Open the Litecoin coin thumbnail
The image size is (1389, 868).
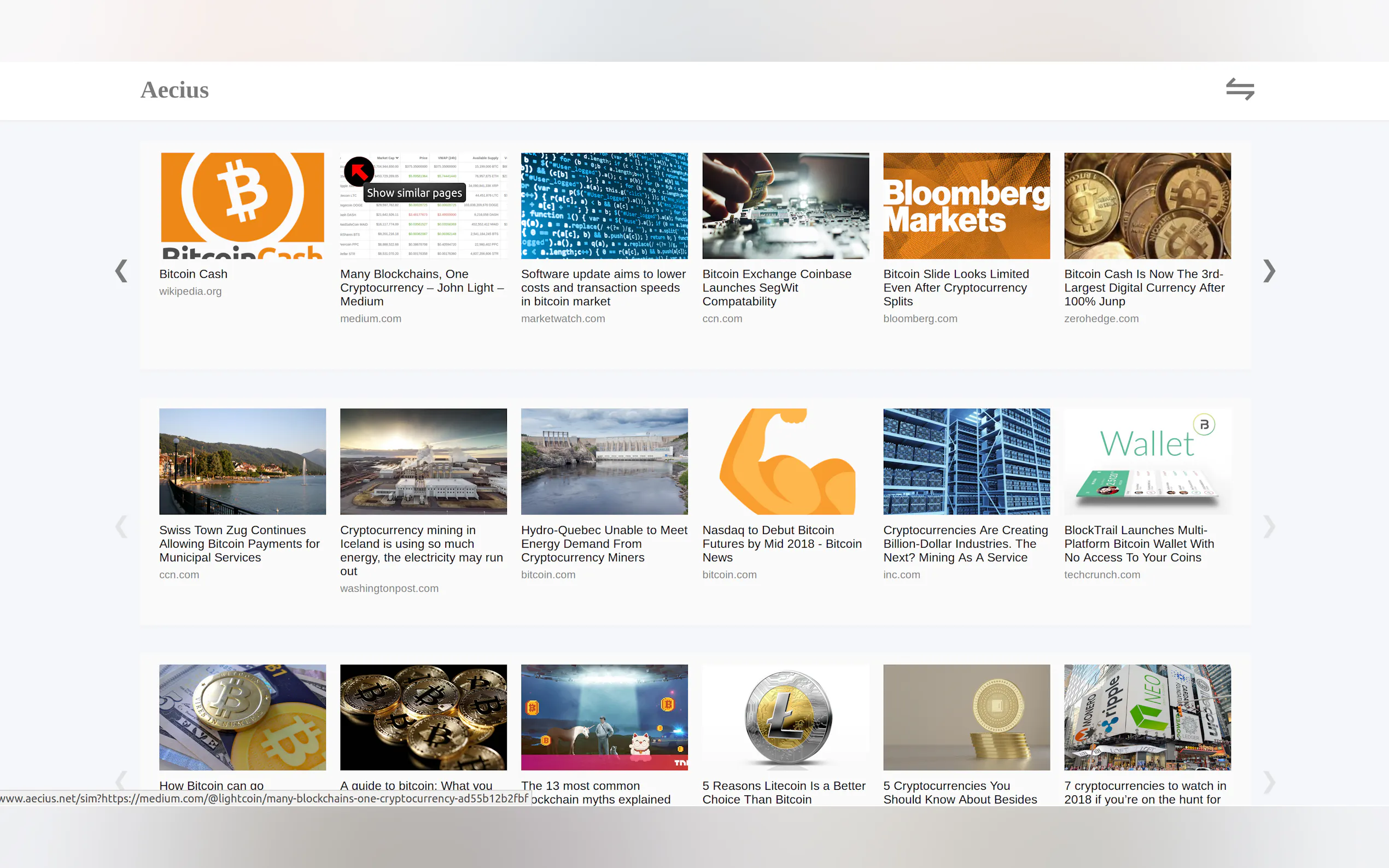click(x=785, y=718)
